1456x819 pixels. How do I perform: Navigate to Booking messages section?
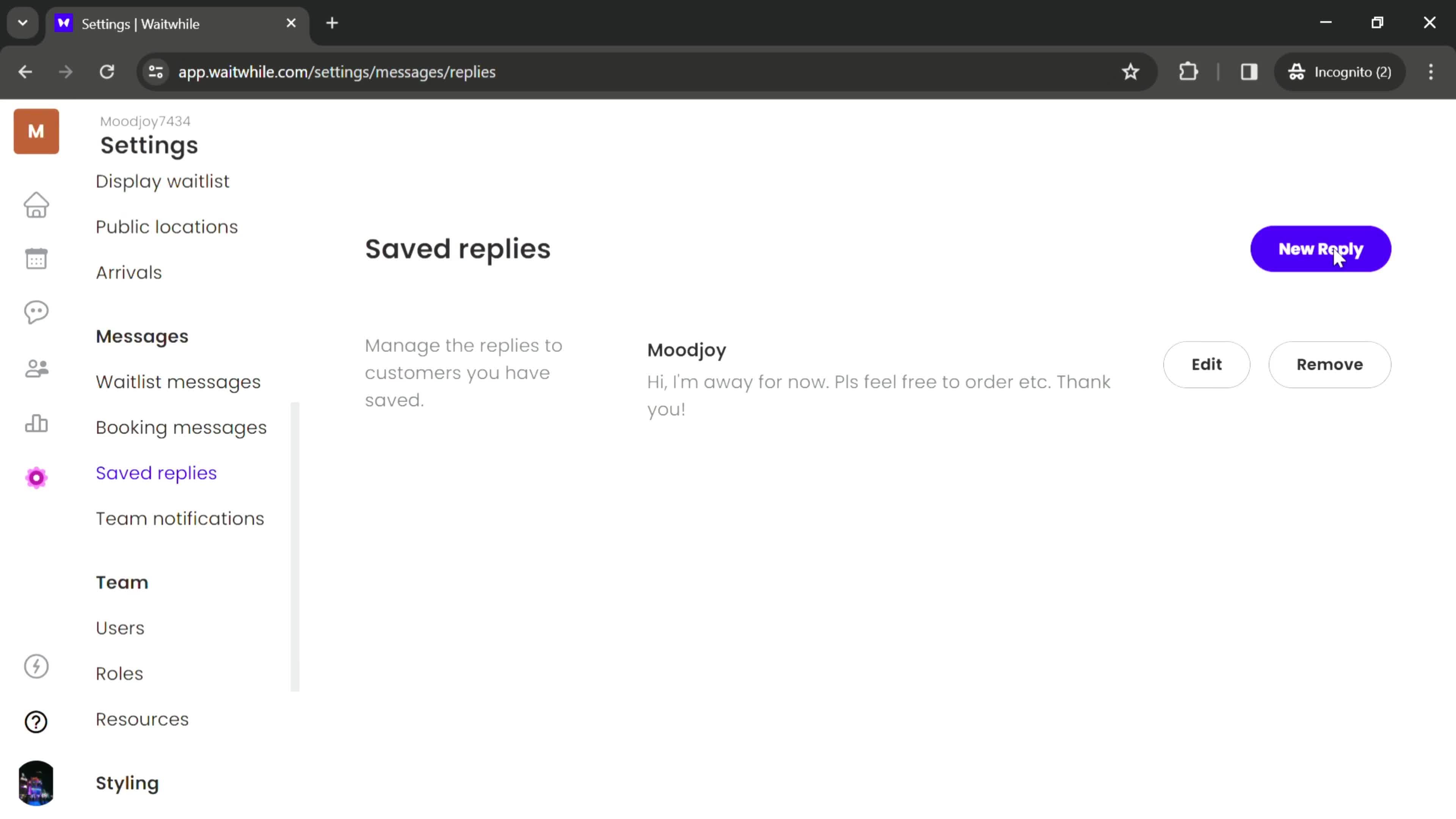tap(180, 427)
